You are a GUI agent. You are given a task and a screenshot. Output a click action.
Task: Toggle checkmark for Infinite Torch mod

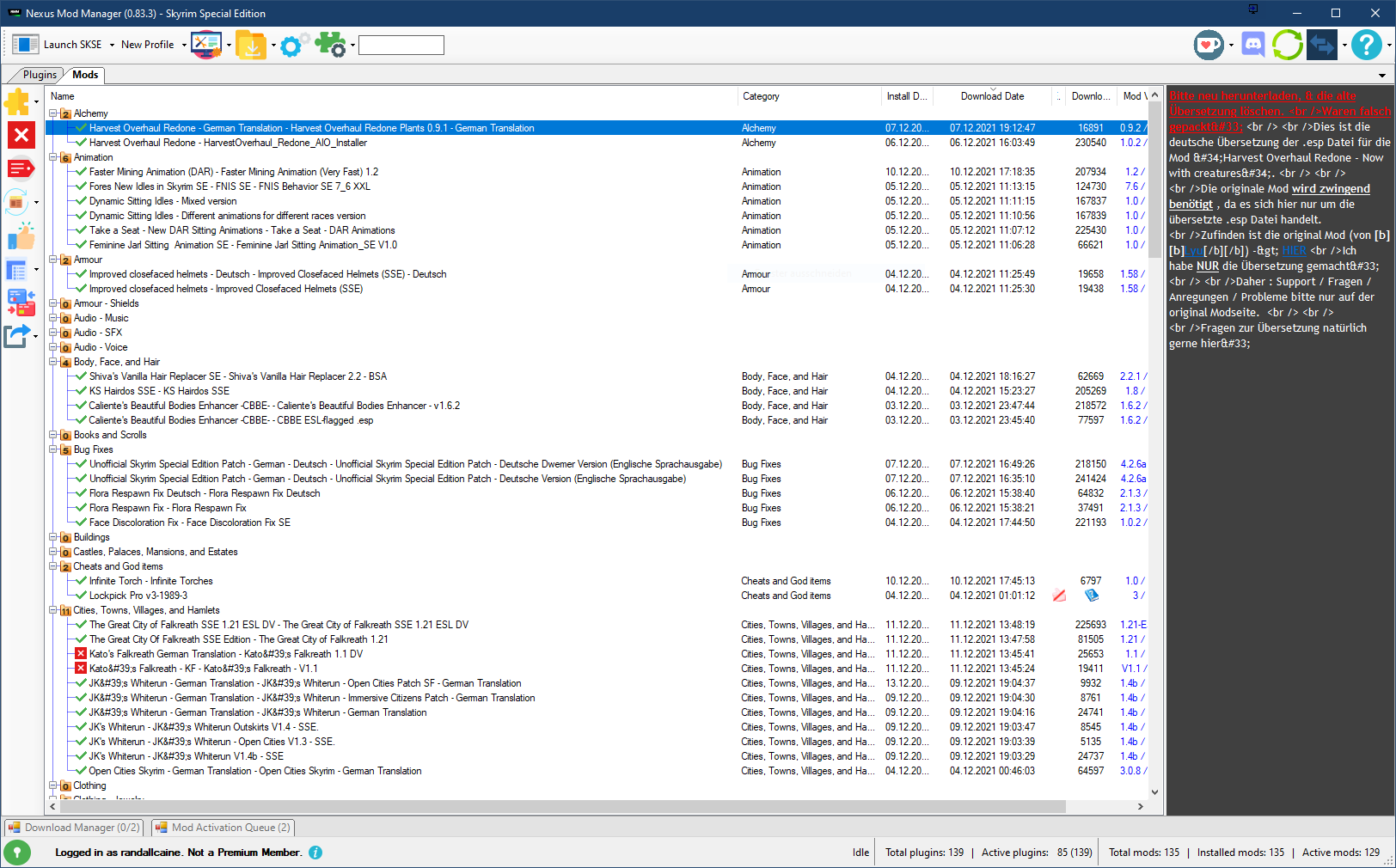point(82,581)
